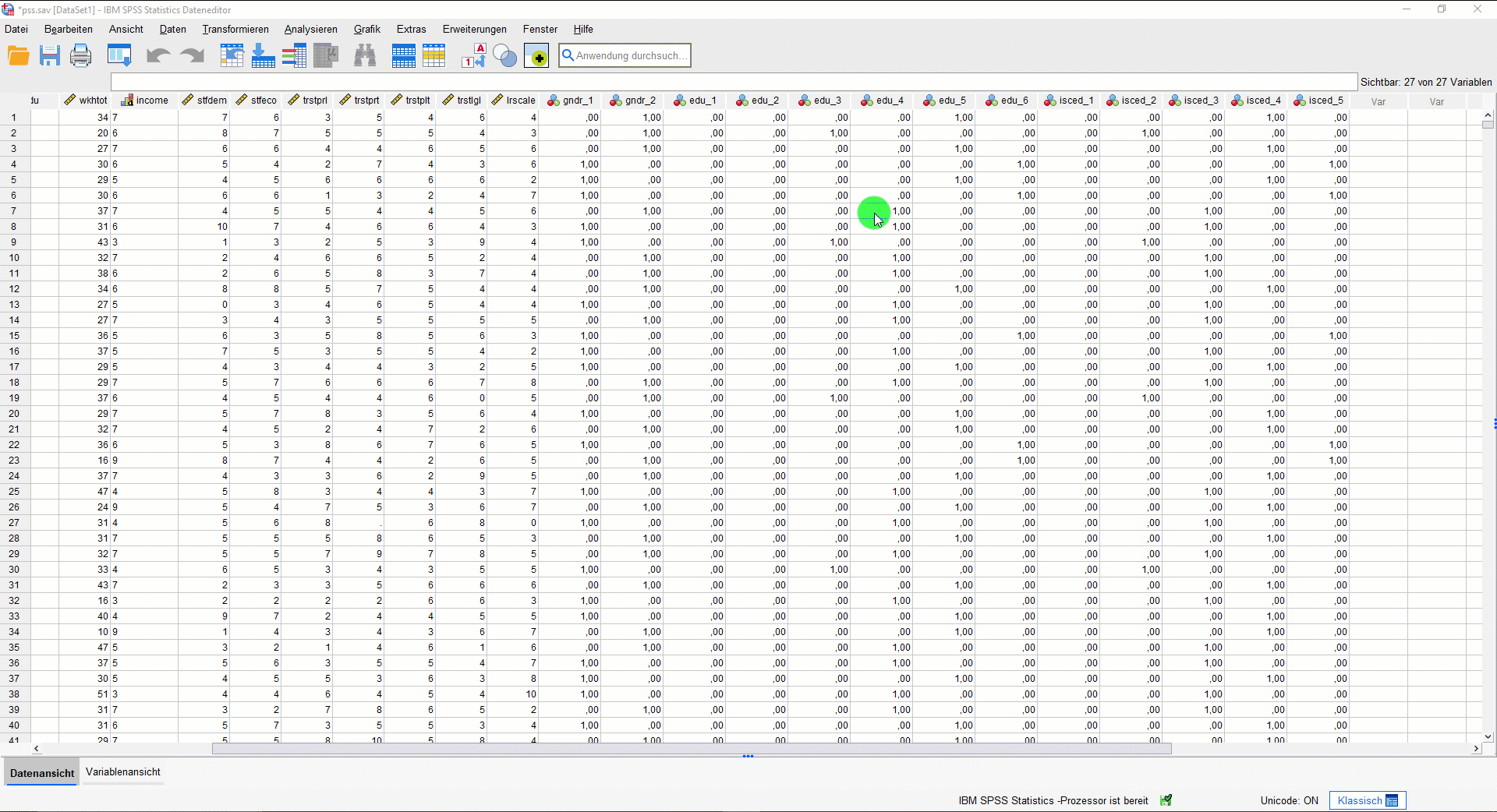Screen dimensions: 1497x812
Task: Select the wkhtot column header
Action: click(86, 101)
